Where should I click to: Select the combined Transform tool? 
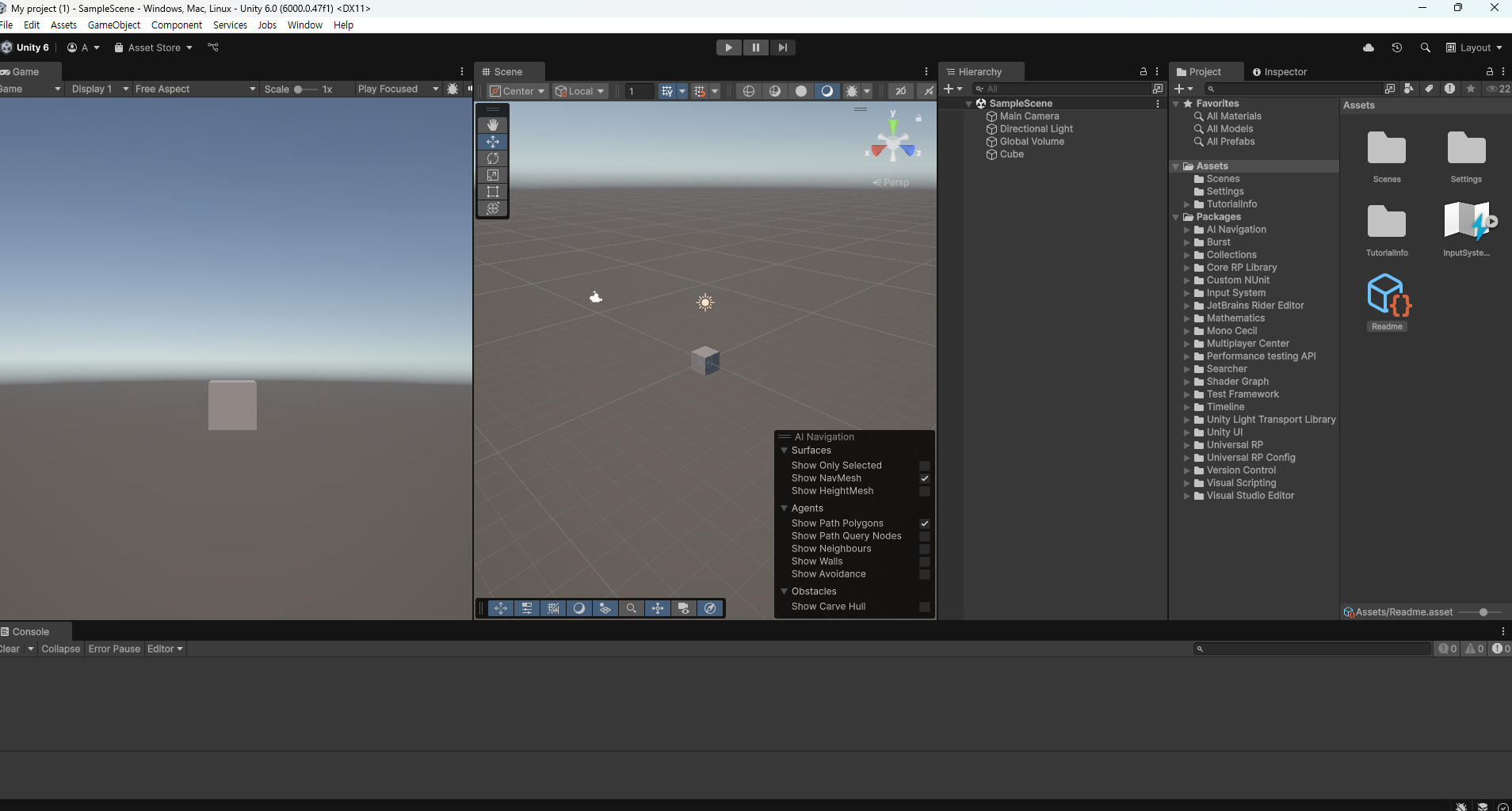point(493,208)
